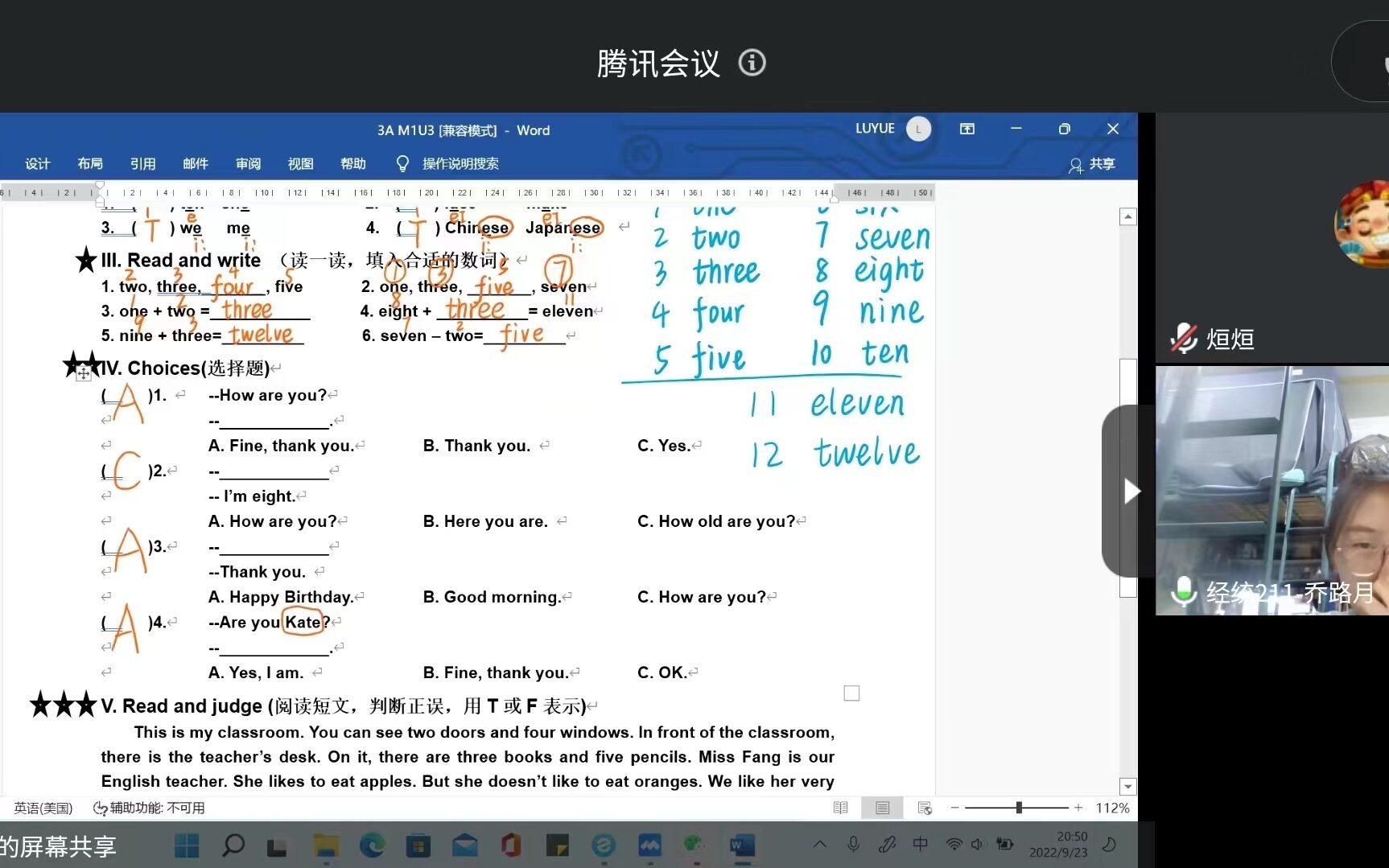Click the 辅助功能 accessibility status button
This screenshot has width=1389, height=868.
[149, 808]
